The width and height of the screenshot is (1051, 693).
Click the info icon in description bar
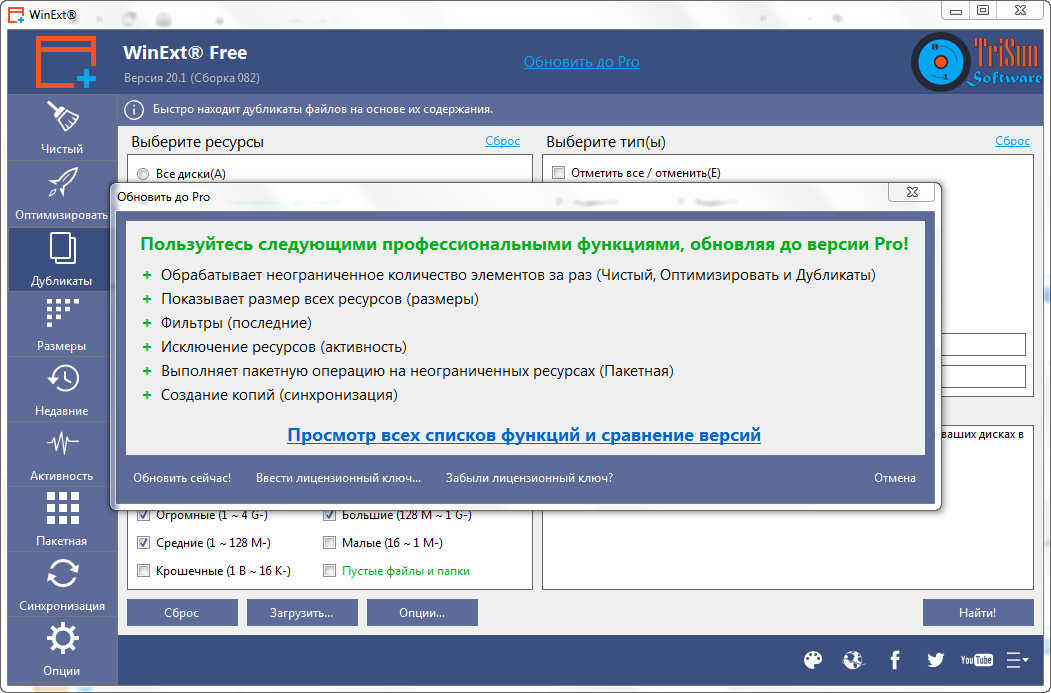click(x=133, y=109)
